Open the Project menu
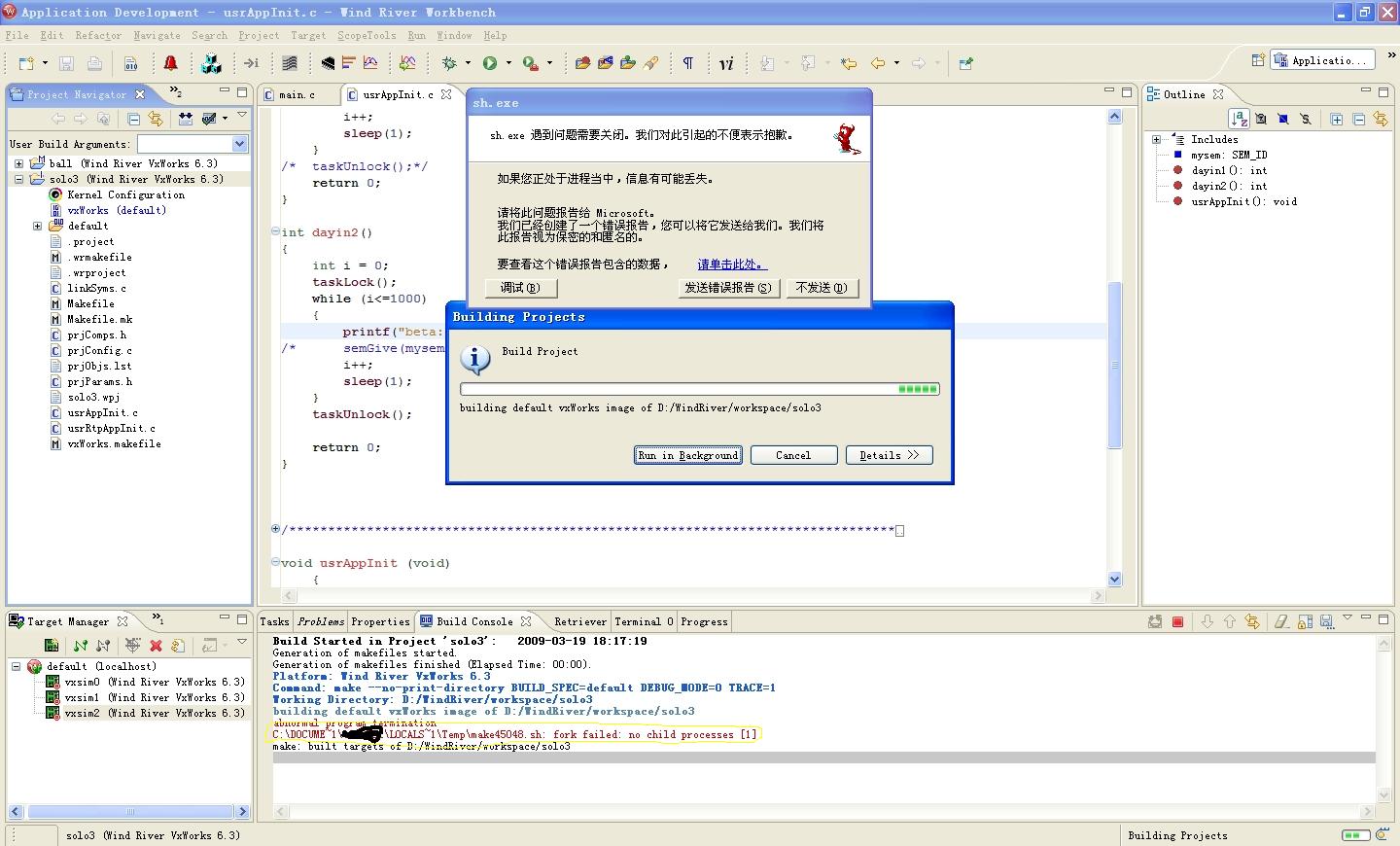This screenshot has width=1400, height=846. point(259,35)
